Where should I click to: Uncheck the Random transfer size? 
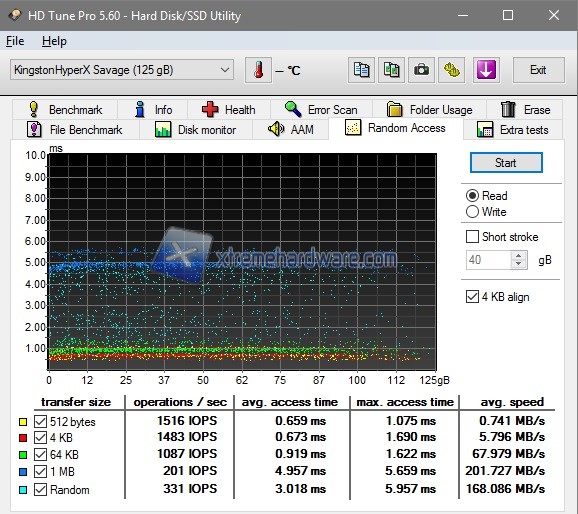tap(40, 490)
